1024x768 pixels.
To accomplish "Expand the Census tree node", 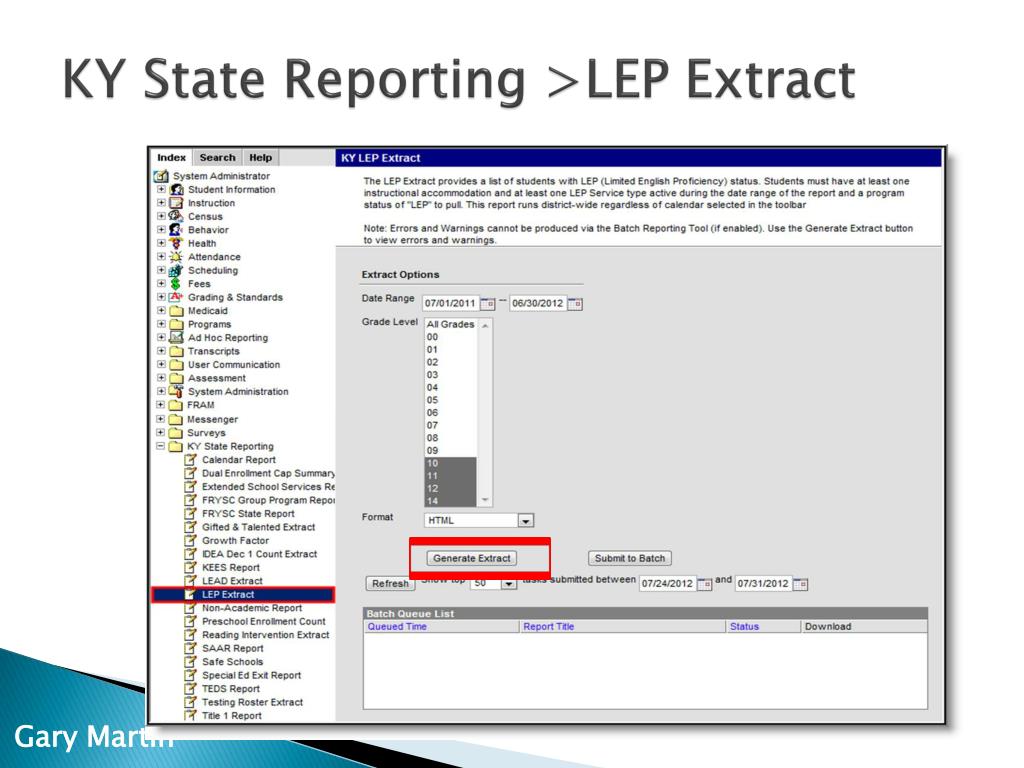I will 161,216.
